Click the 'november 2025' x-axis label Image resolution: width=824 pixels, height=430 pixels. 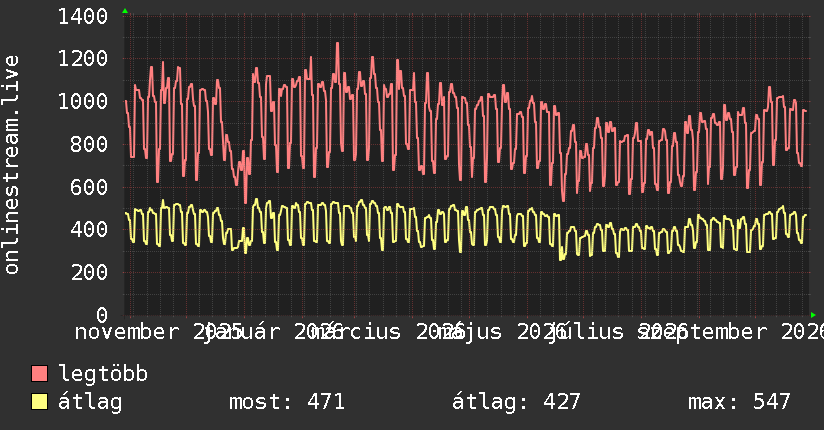pyautogui.click(x=159, y=332)
